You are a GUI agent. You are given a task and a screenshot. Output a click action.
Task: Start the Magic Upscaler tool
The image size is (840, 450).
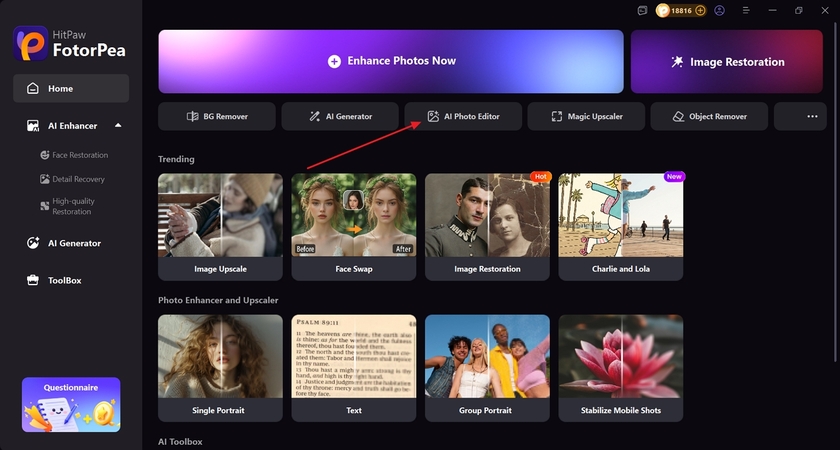(x=586, y=116)
